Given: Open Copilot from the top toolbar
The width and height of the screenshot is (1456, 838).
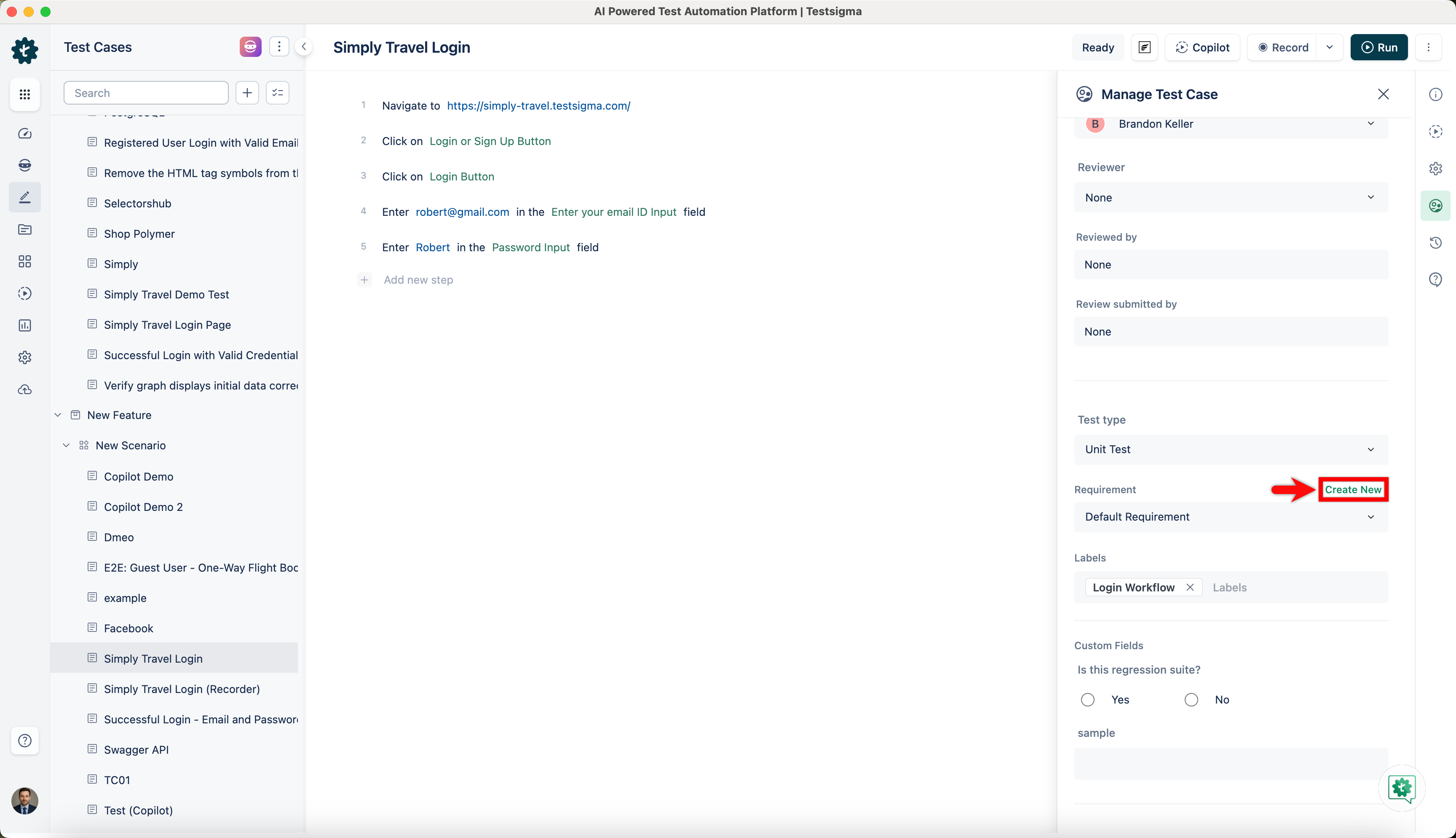Looking at the screenshot, I should [1202, 47].
